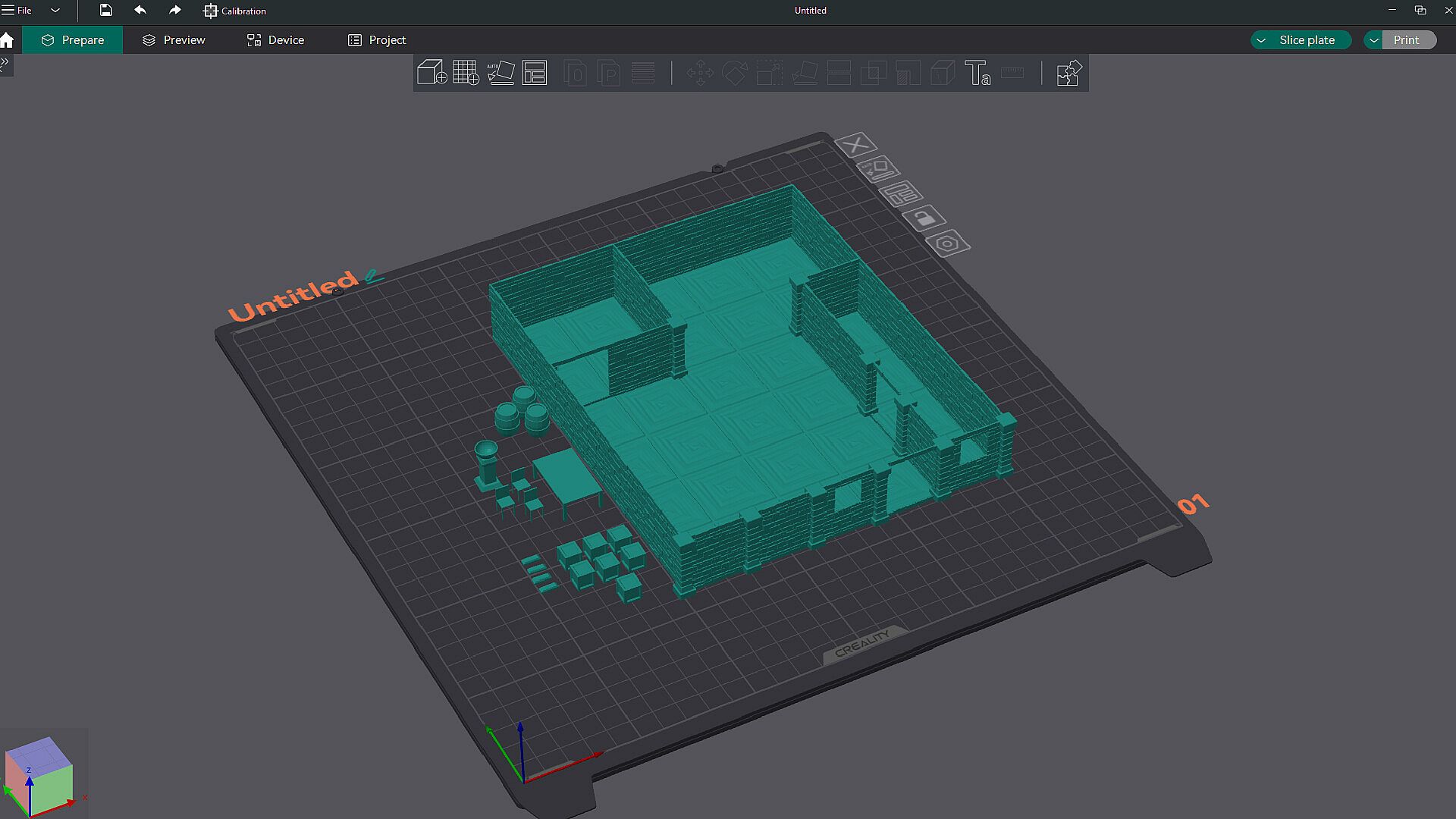The width and height of the screenshot is (1456, 819).
Task: Click the Add plate grid icon
Action: [466, 73]
